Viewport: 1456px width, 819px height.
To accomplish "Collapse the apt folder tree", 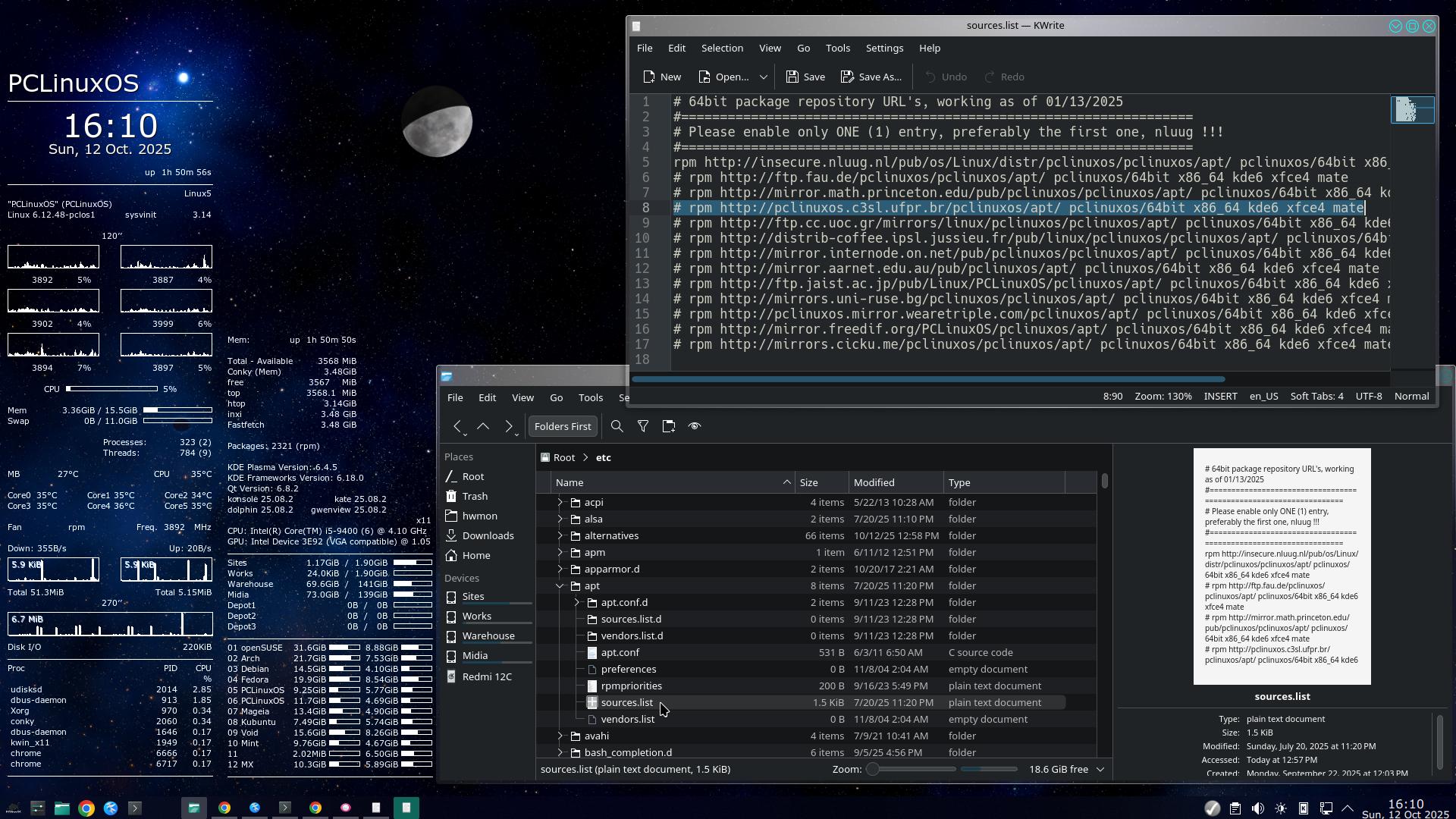I will tap(560, 585).
